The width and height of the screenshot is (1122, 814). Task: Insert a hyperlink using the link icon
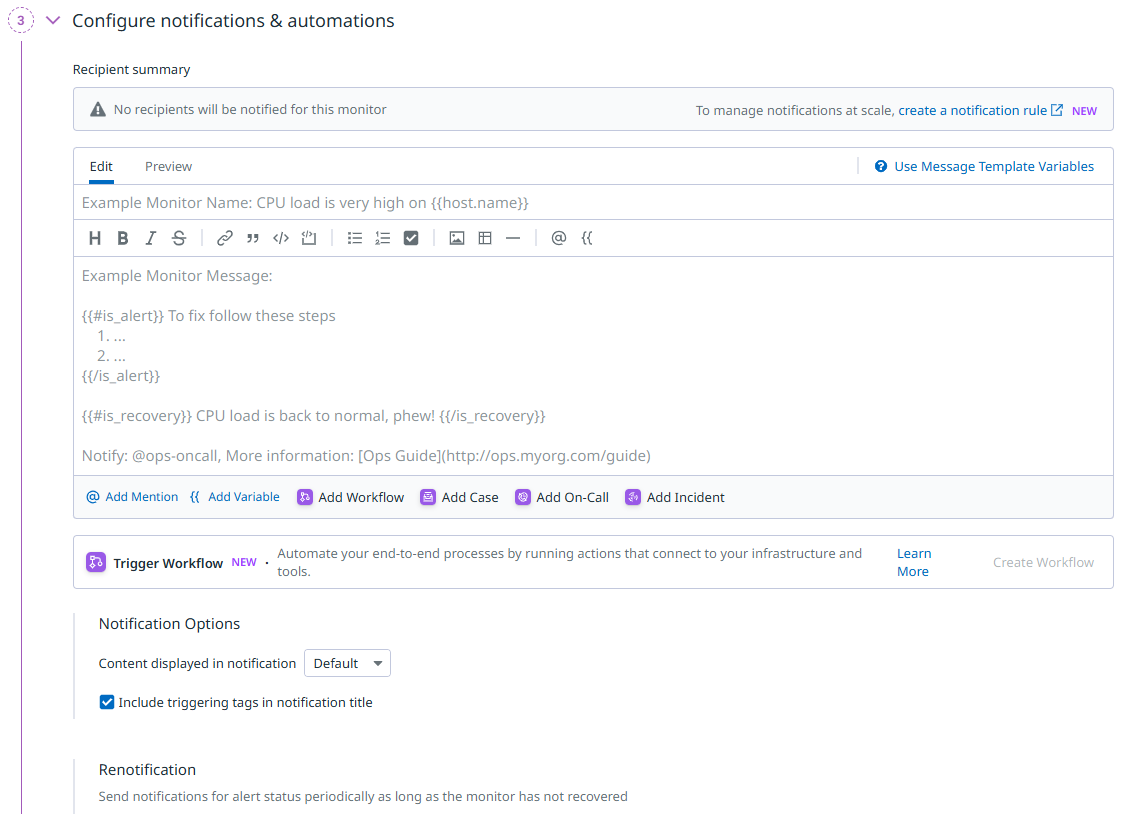coord(225,238)
